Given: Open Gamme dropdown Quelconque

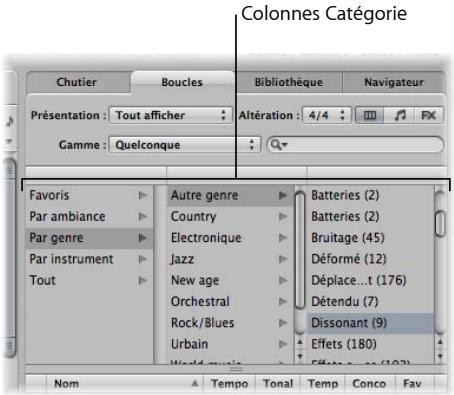Looking at the screenshot, I should point(184,145).
